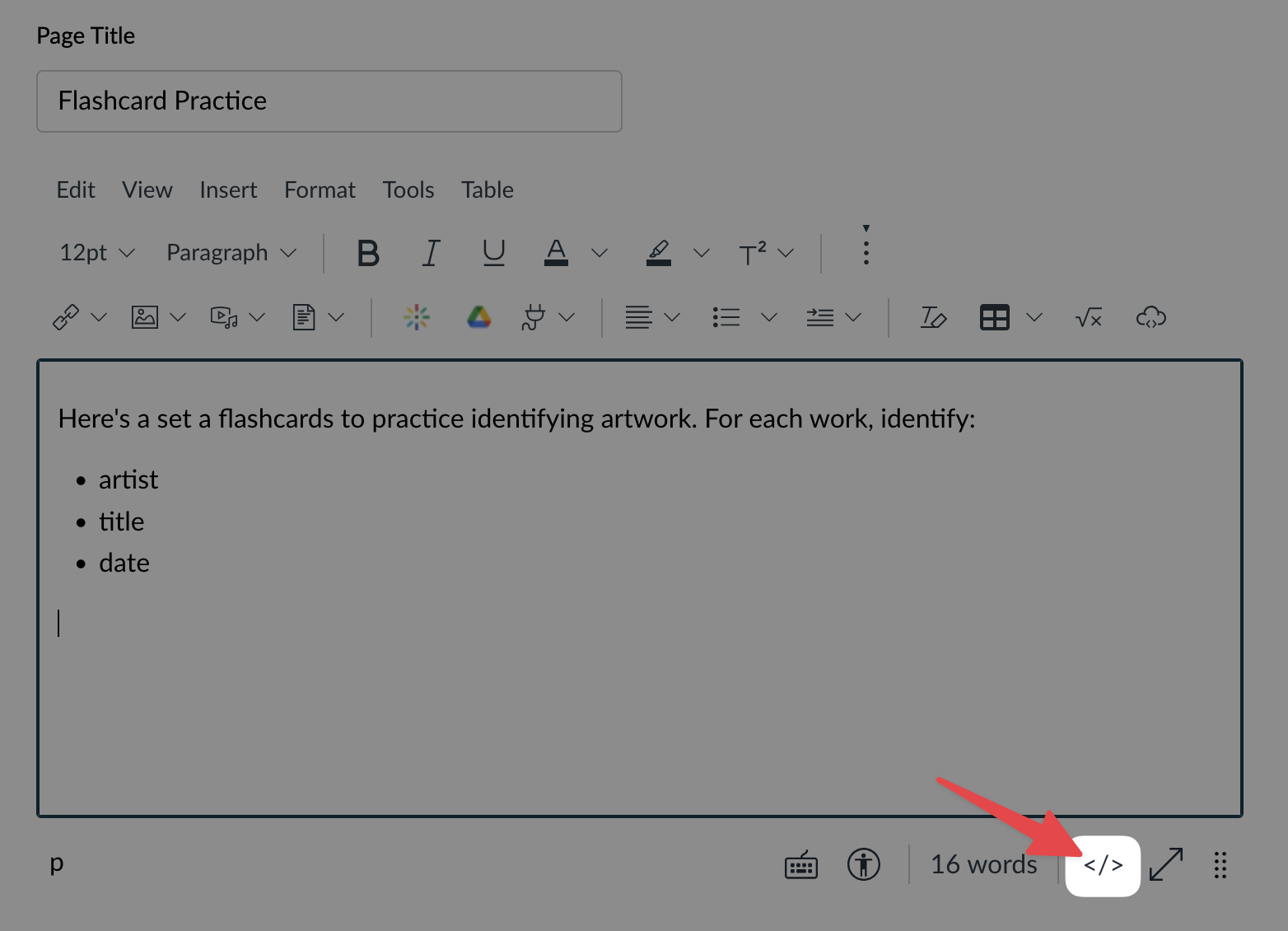
Task: Expand the highlight color options arrow
Action: 702,253
